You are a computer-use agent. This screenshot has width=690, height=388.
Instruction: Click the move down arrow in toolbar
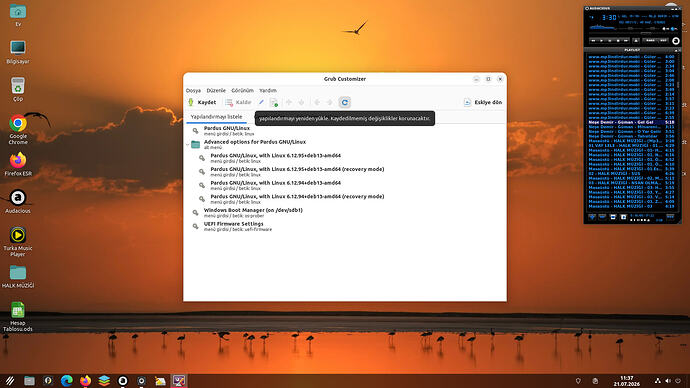301,102
